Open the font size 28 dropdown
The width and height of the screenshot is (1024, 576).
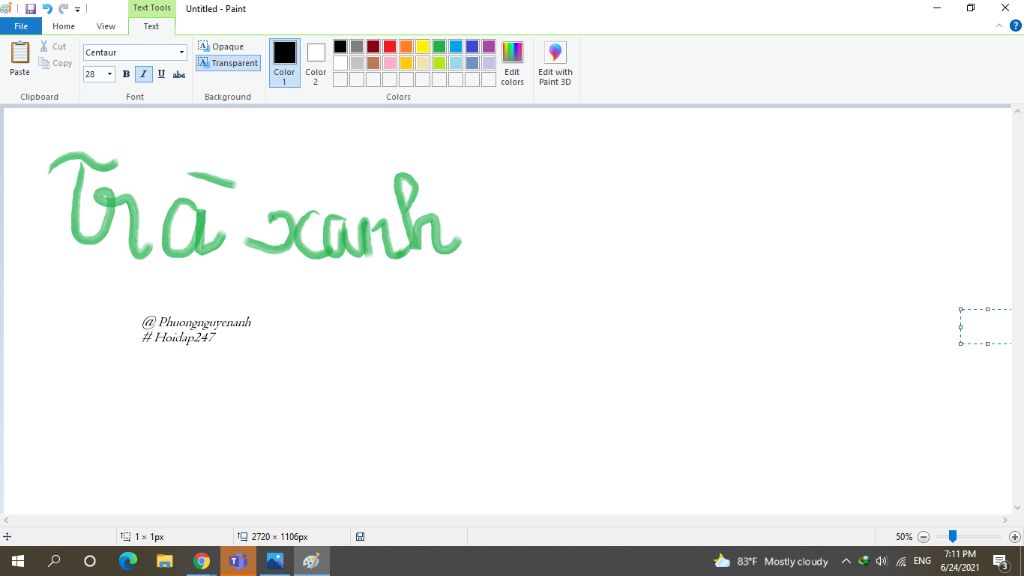[110, 74]
